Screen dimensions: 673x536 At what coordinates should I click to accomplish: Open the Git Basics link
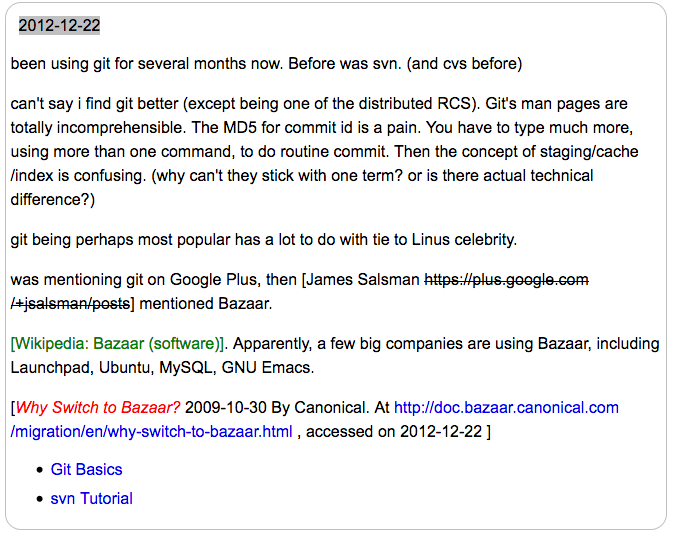[86, 469]
